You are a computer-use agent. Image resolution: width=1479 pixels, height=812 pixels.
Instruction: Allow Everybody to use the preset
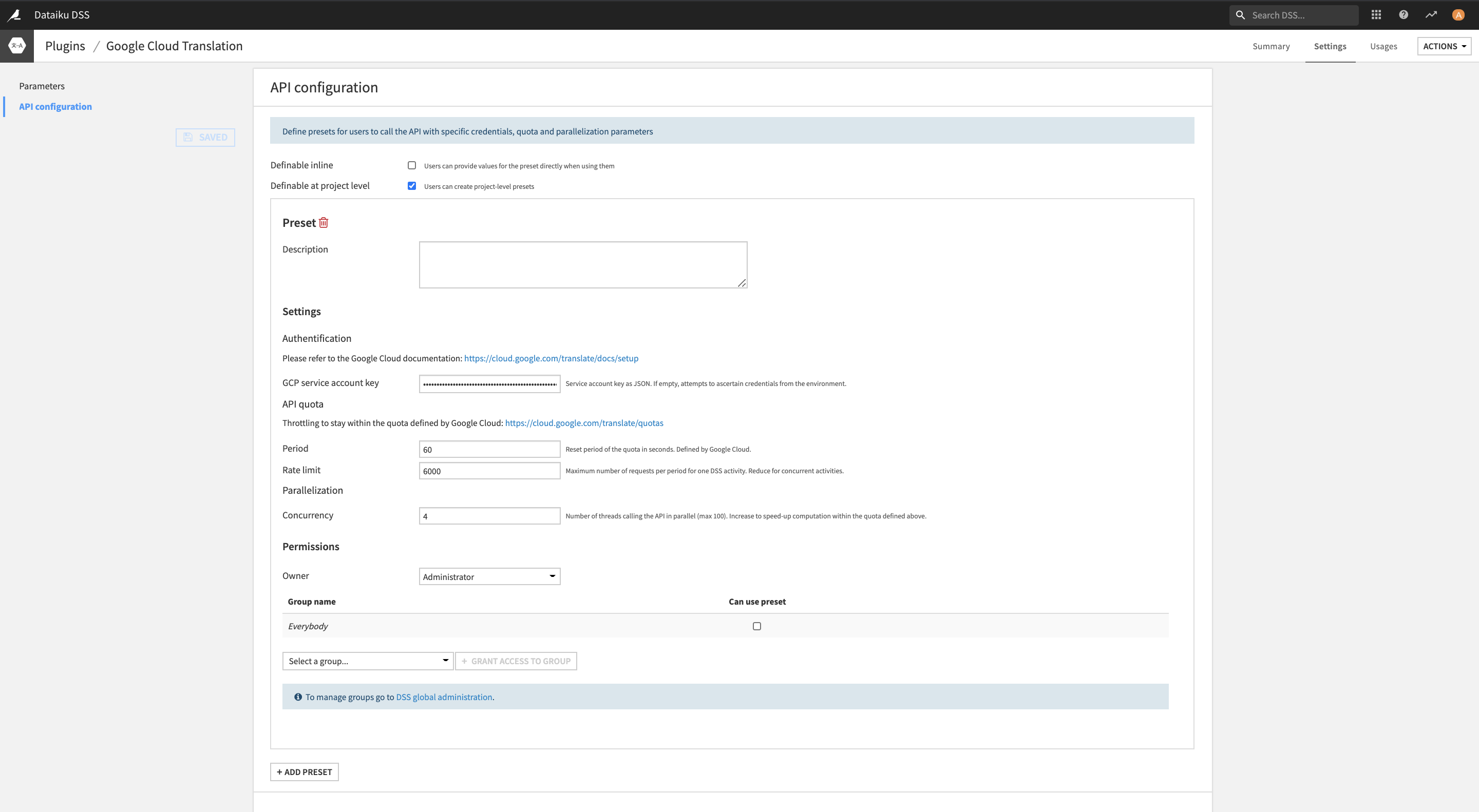(757, 626)
